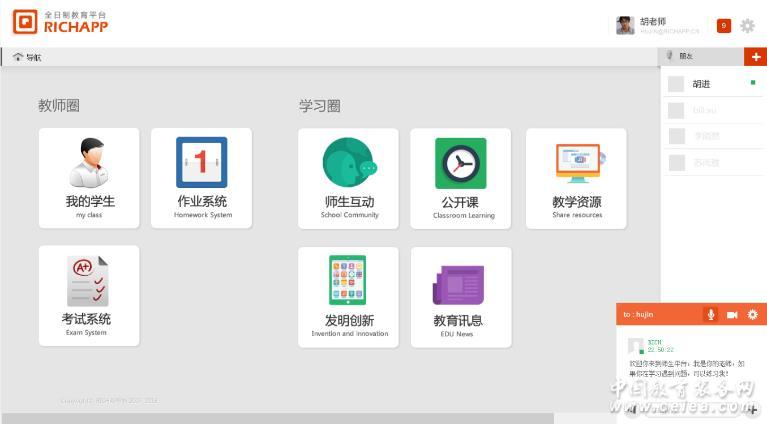Add a friend with the orange plus button
This screenshot has height=424, width=767.
(x=755, y=57)
